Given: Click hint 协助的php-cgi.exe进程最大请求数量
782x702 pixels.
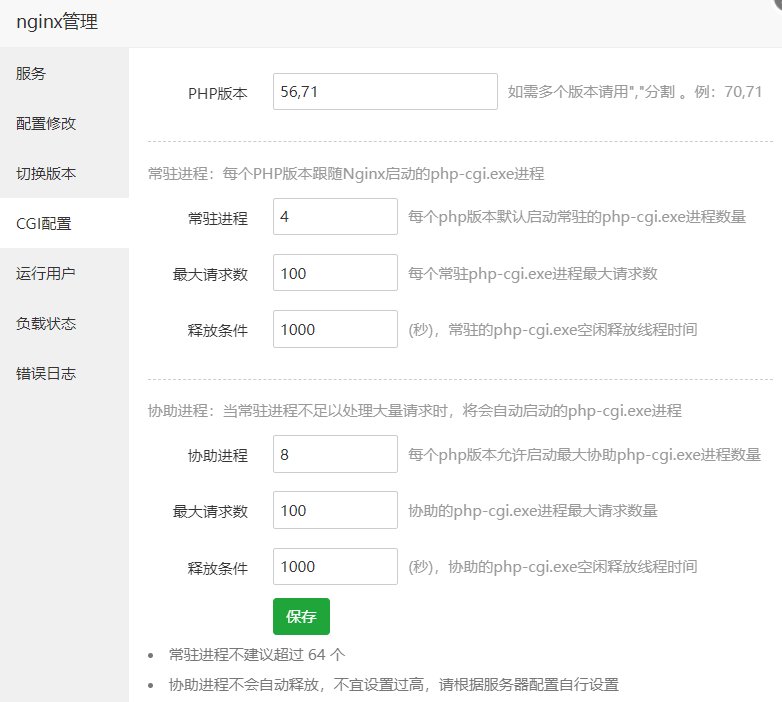Looking at the screenshot, I should [x=533, y=511].
